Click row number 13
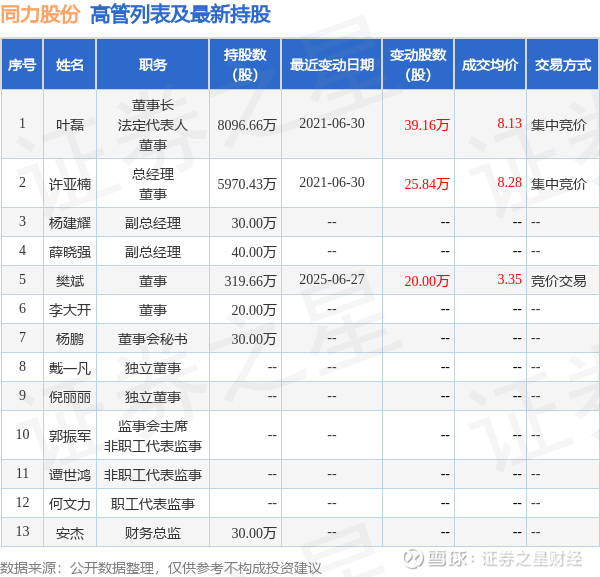 tap(22, 531)
